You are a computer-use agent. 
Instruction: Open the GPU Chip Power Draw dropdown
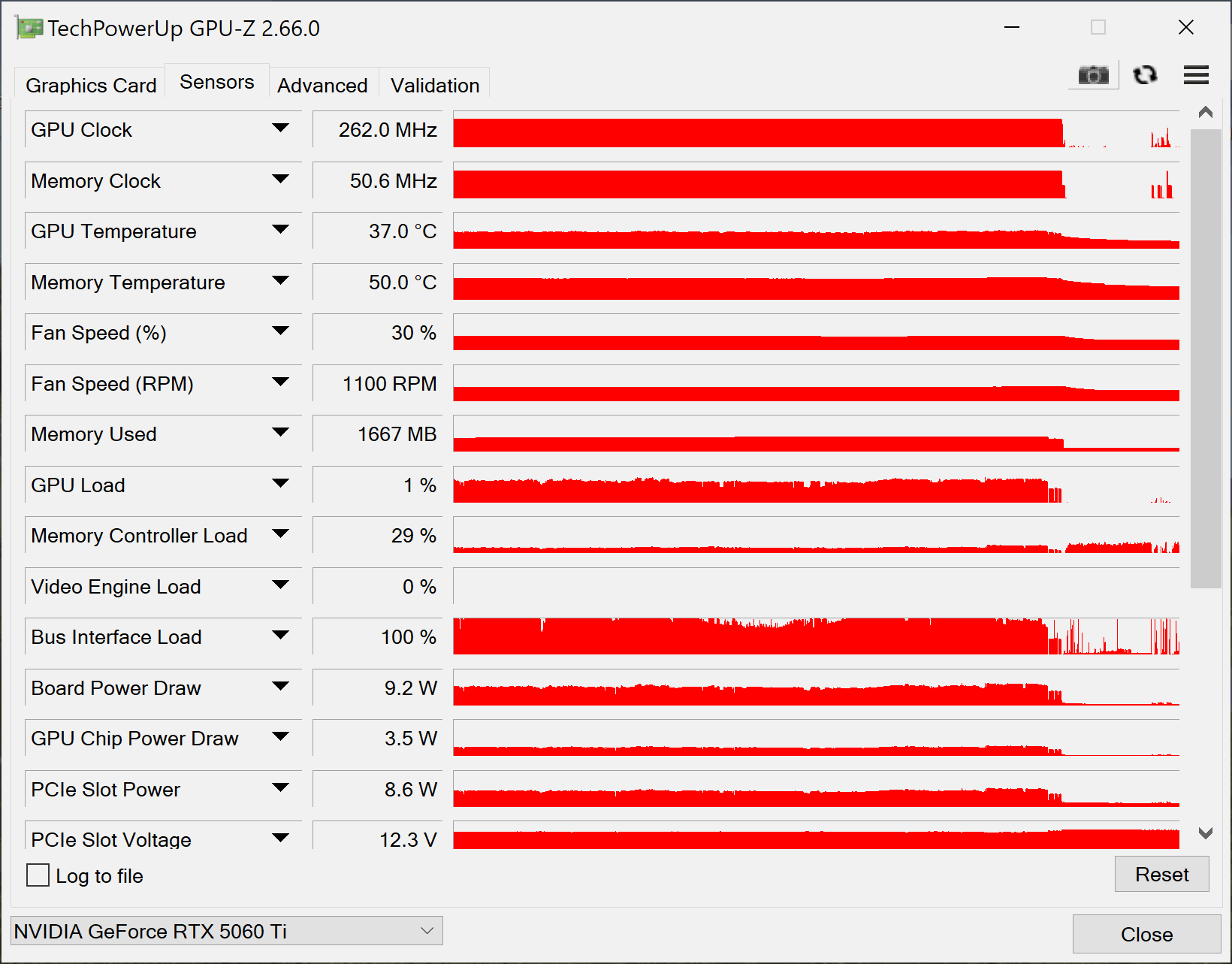[x=281, y=738]
